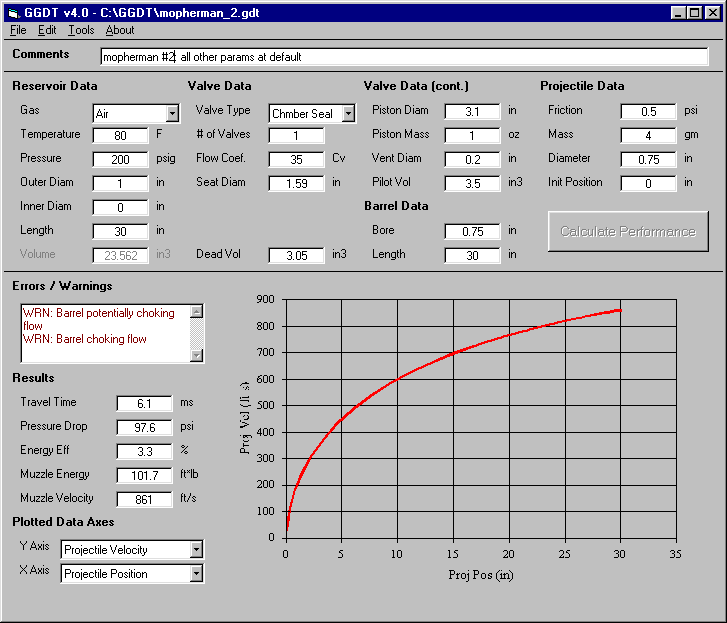Screen dimensions: 727x623
Task: Expand the Valve Type dropdown
Action: pos(348,114)
